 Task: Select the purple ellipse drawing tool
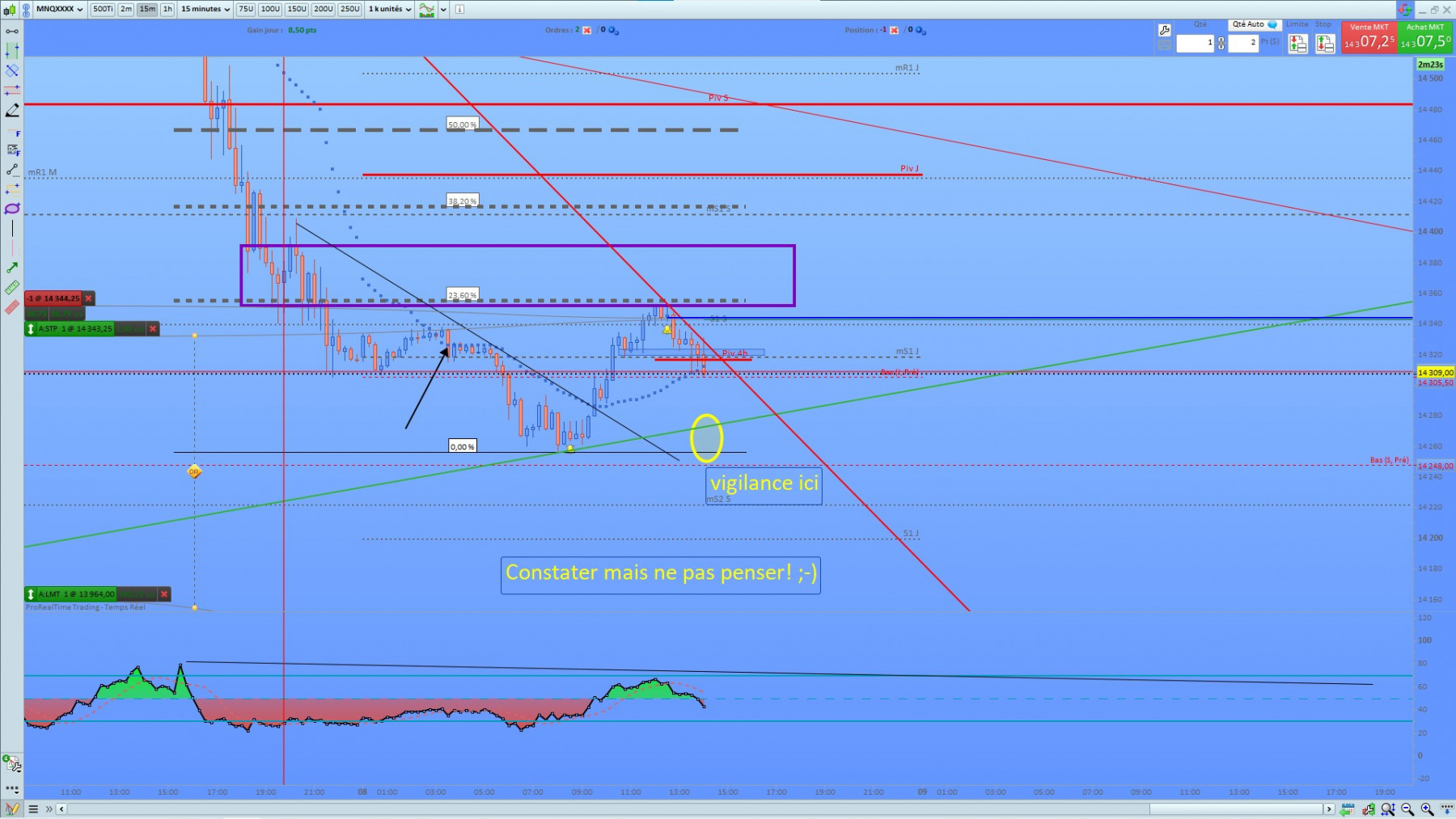(x=12, y=209)
